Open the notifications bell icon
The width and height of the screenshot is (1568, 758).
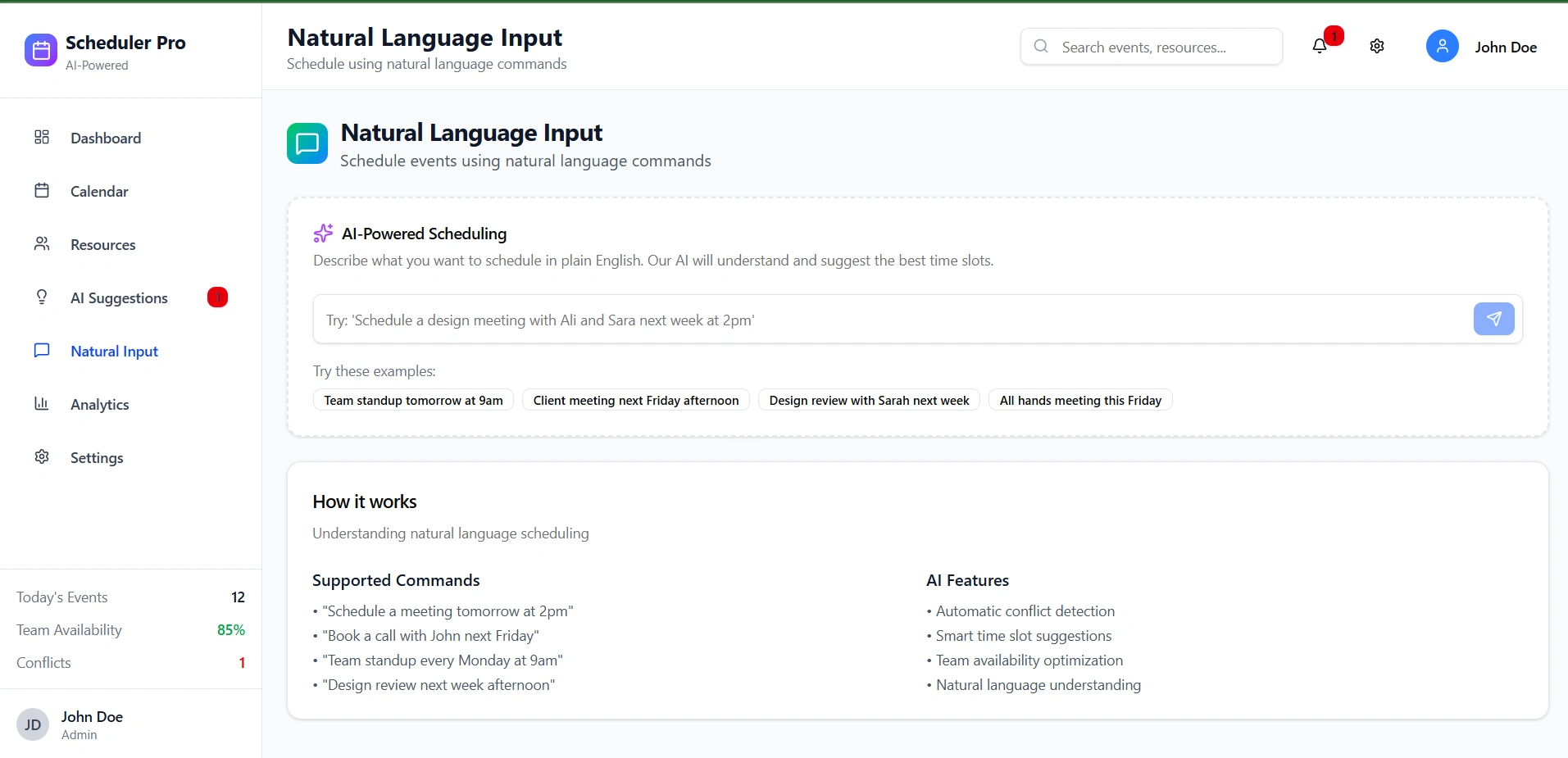pyautogui.click(x=1320, y=47)
